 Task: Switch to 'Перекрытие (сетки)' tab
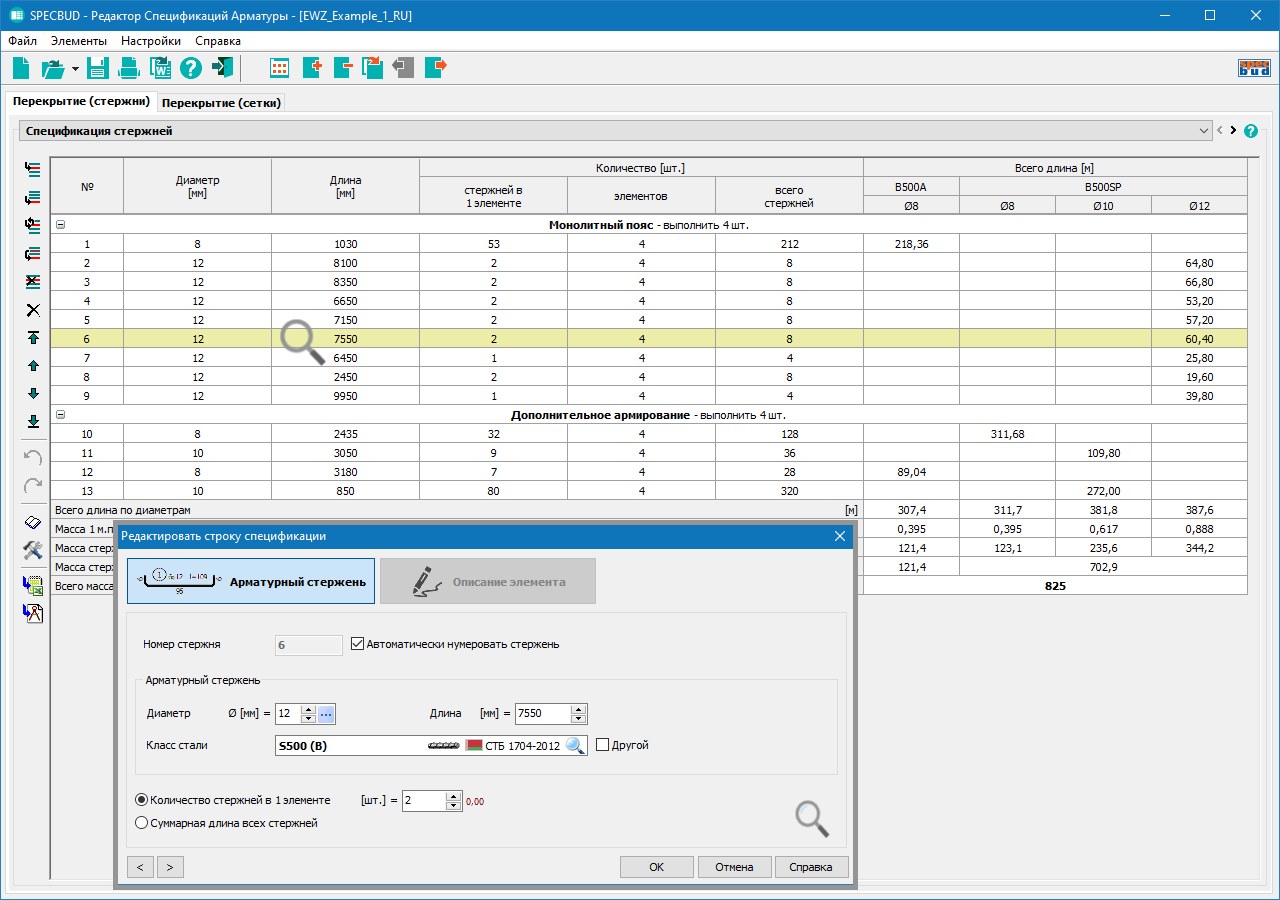222,103
